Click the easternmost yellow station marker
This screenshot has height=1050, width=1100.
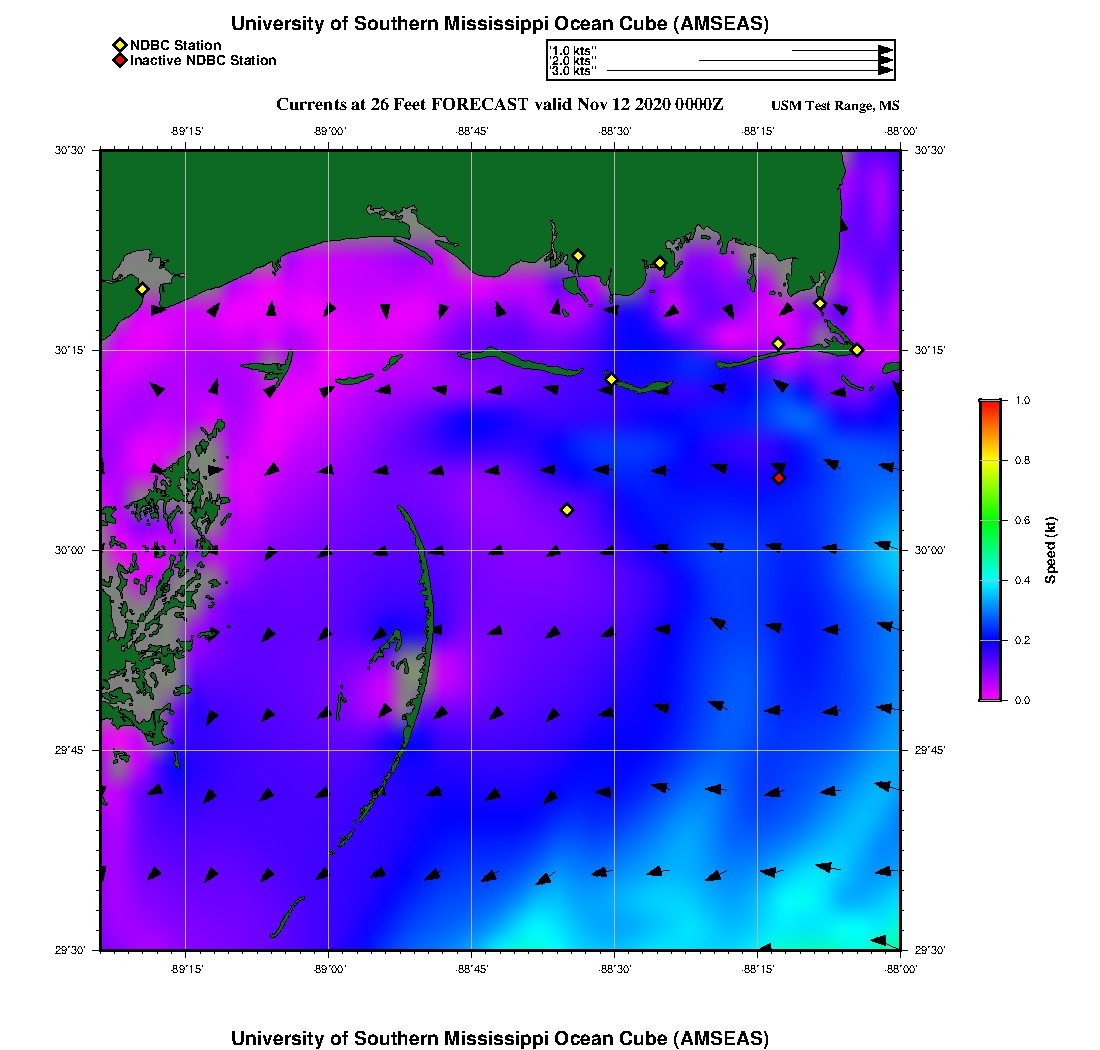tap(857, 349)
